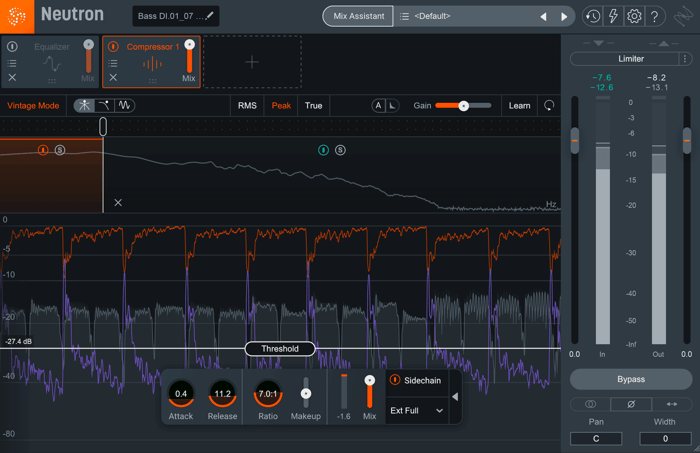This screenshot has height=453, width=700.
Task: Click the lightning bolt zero latency icon
Action: pos(613,17)
